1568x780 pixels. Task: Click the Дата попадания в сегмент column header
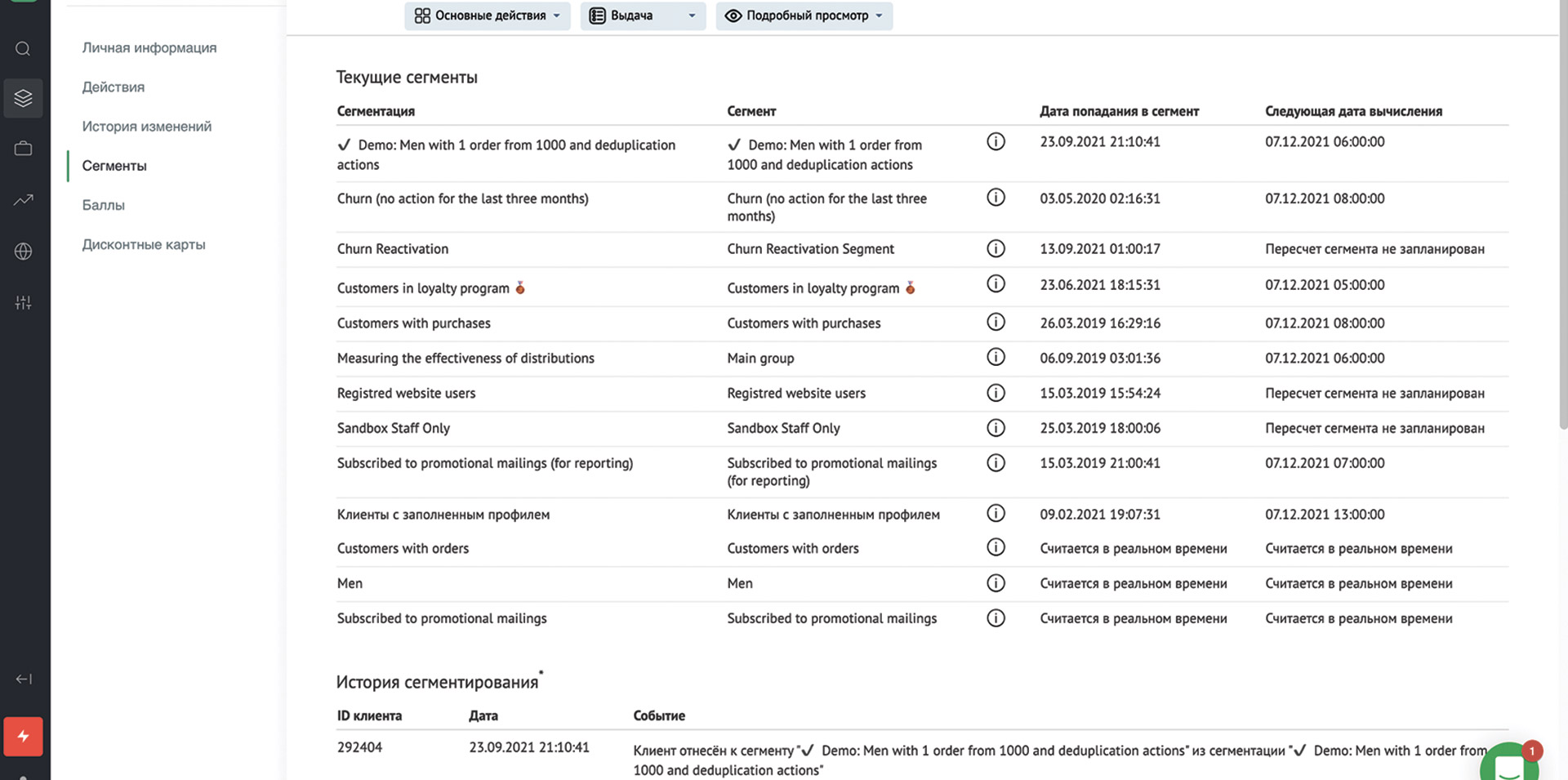(x=1120, y=111)
